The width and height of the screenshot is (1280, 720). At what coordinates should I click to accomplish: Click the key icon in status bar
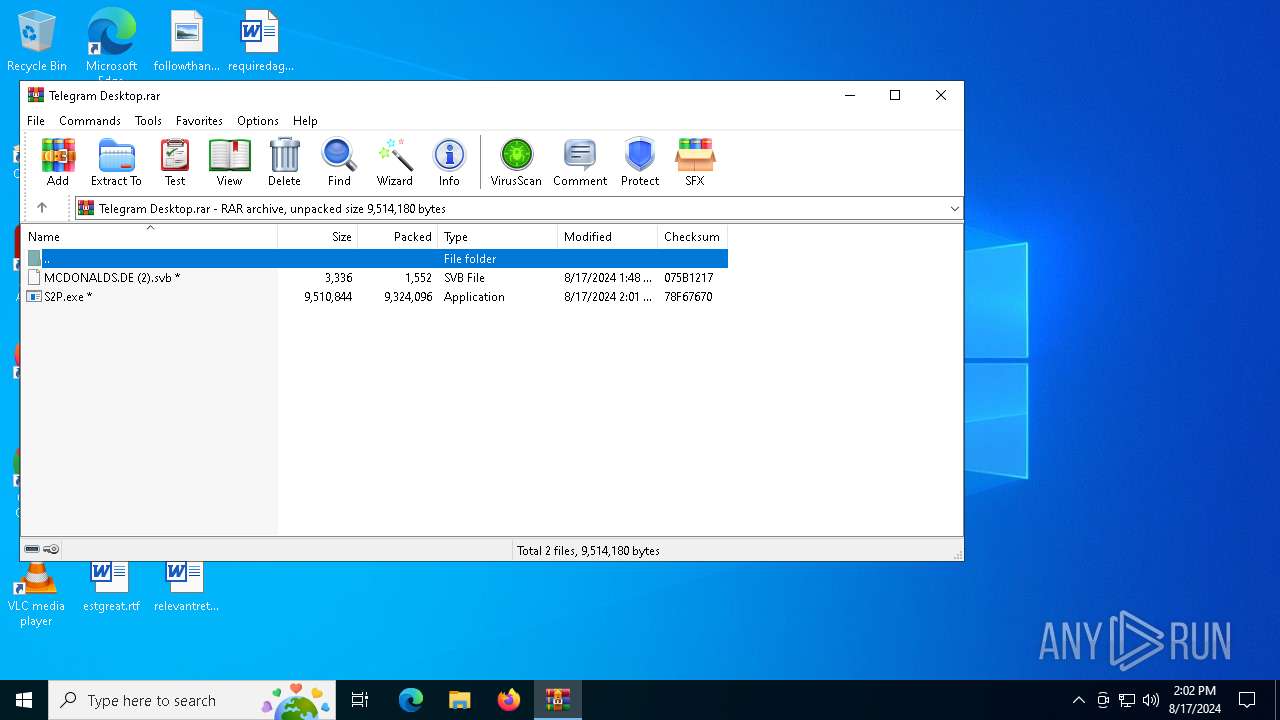[51, 549]
